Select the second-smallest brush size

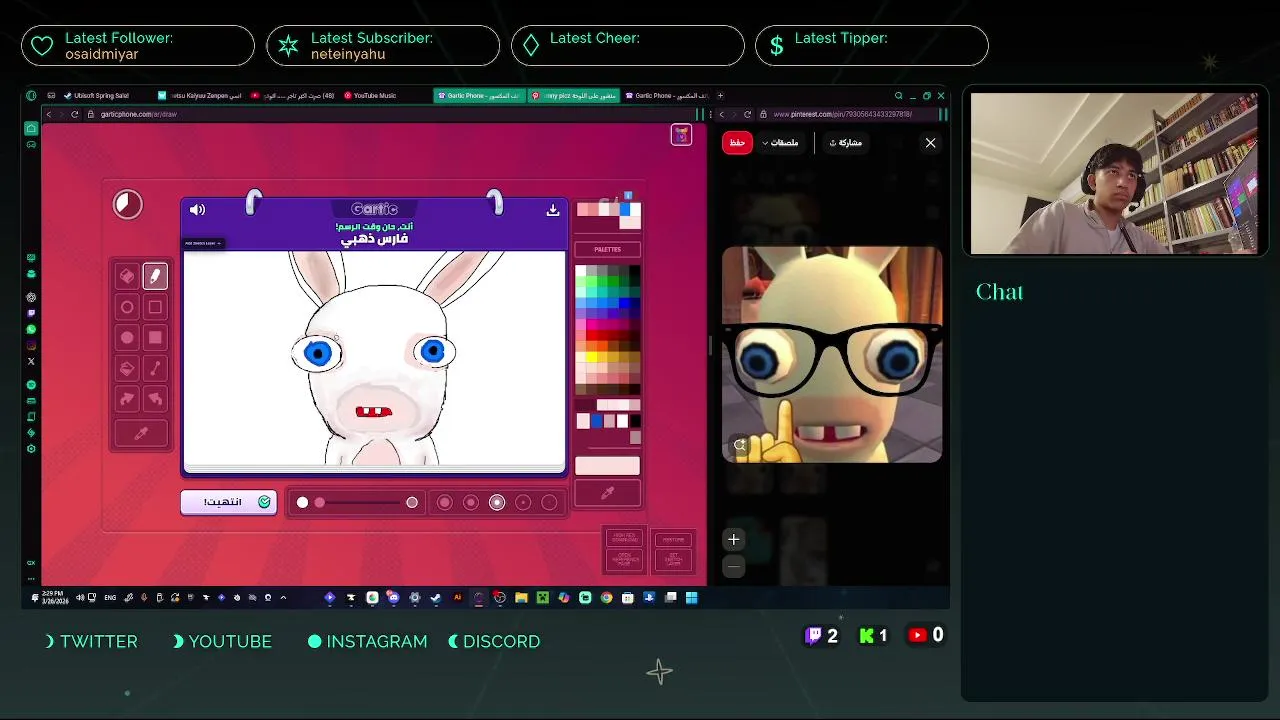click(x=523, y=502)
